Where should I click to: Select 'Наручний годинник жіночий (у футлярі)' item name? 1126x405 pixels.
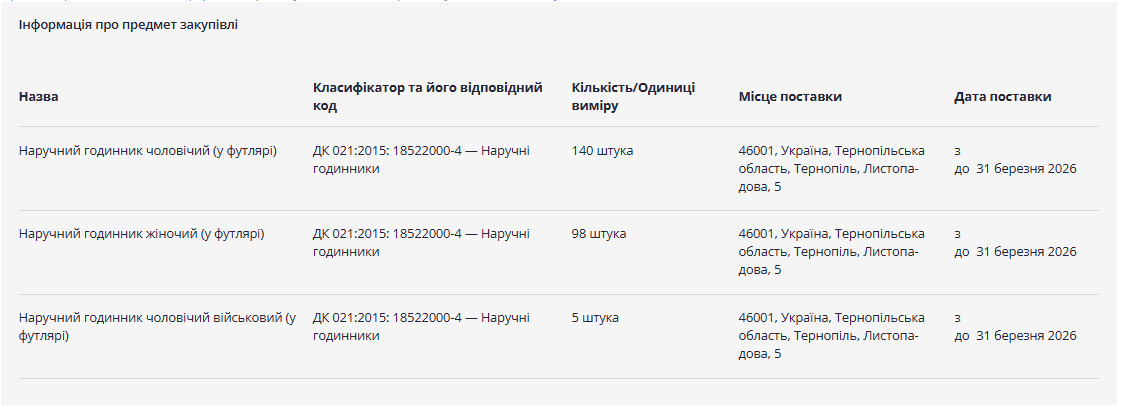point(141,234)
